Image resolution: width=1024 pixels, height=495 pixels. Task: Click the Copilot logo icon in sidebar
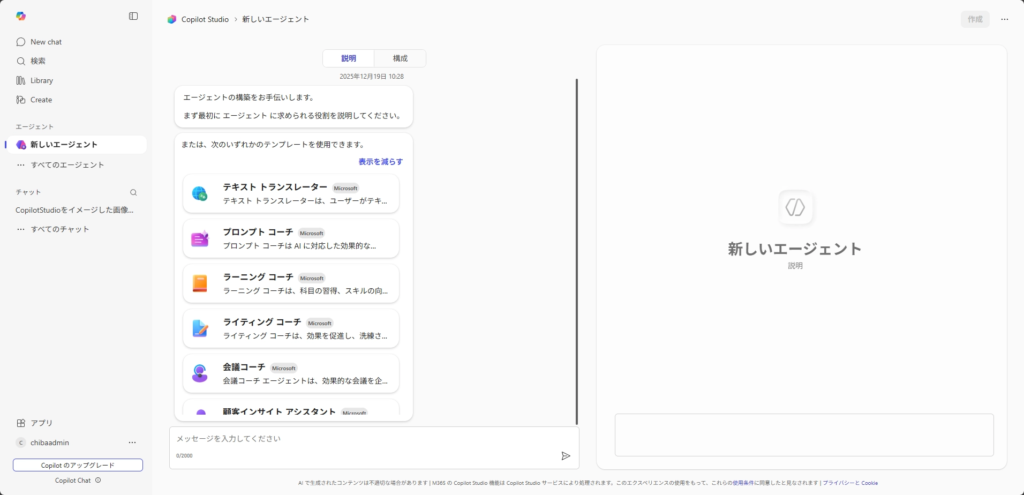(x=21, y=16)
